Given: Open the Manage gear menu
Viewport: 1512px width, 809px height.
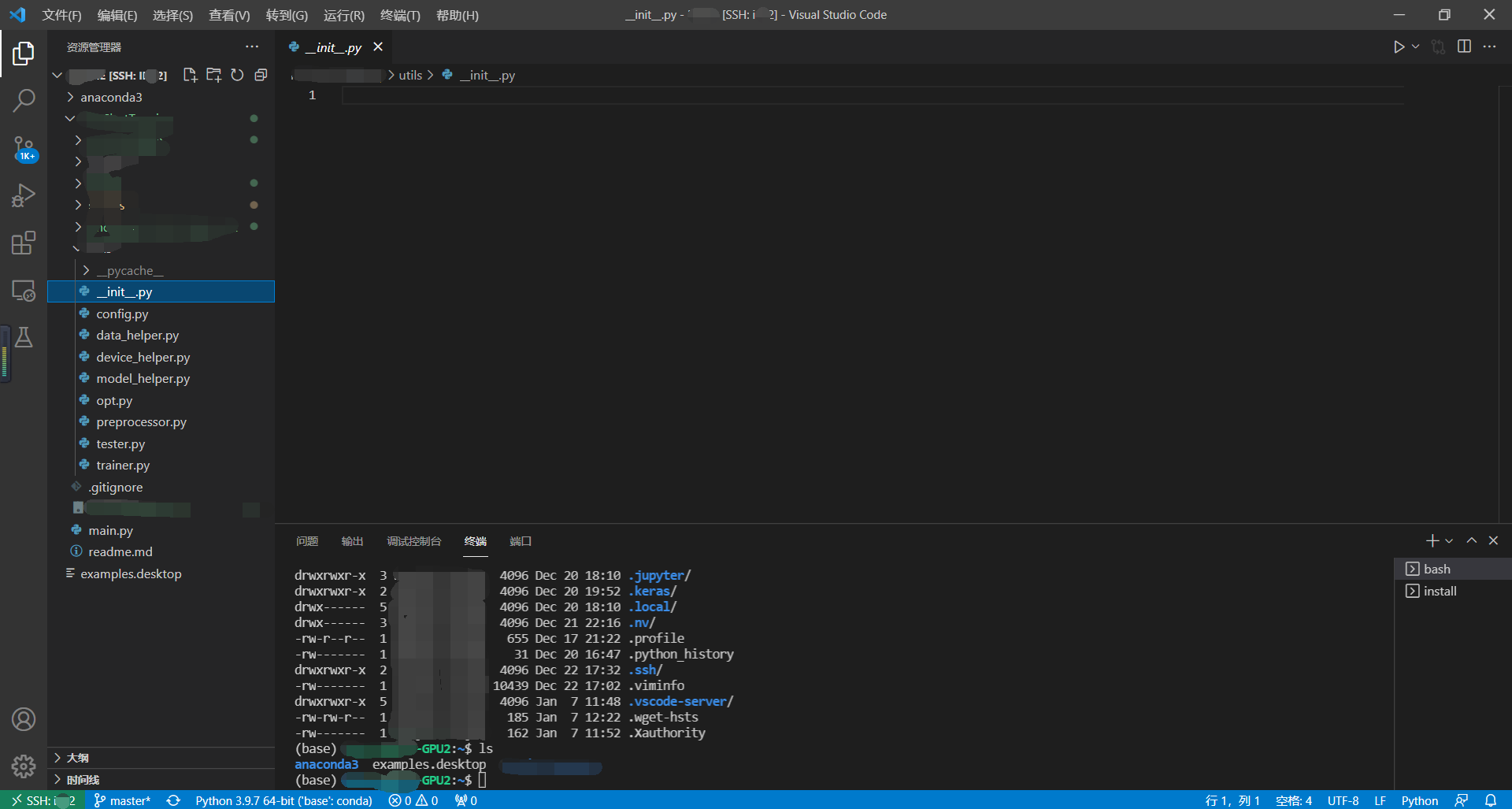Looking at the screenshot, I should (x=24, y=766).
